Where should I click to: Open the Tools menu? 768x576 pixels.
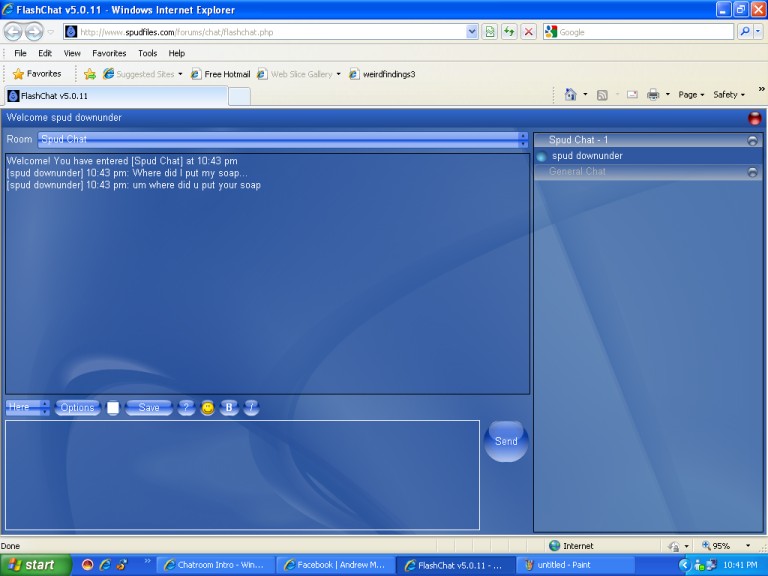pyautogui.click(x=147, y=53)
